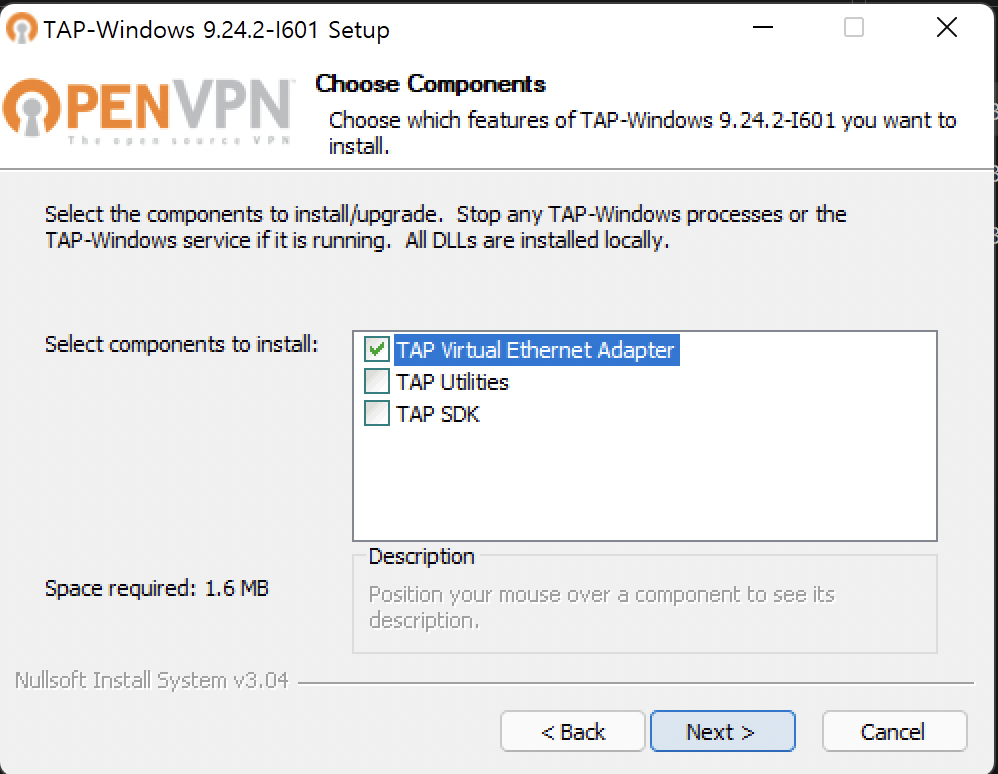Click the 'Select components to install:' label
The image size is (998, 774).
[x=181, y=344]
